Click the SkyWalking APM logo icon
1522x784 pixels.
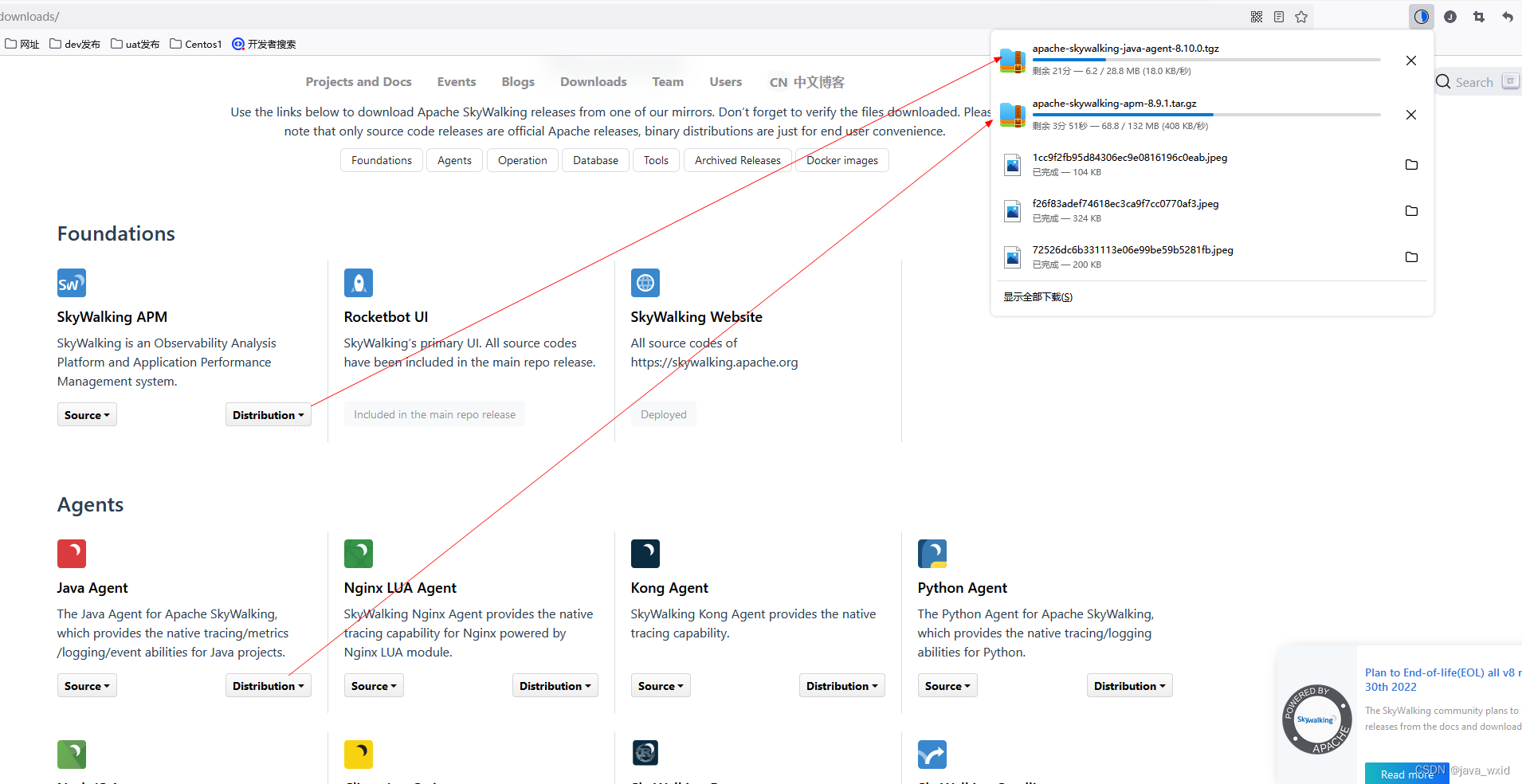(x=72, y=283)
